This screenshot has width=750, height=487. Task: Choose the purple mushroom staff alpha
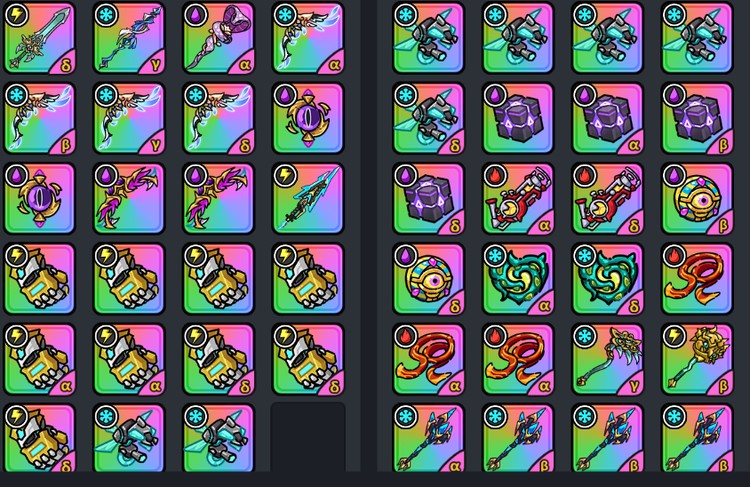click(x=219, y=38)
